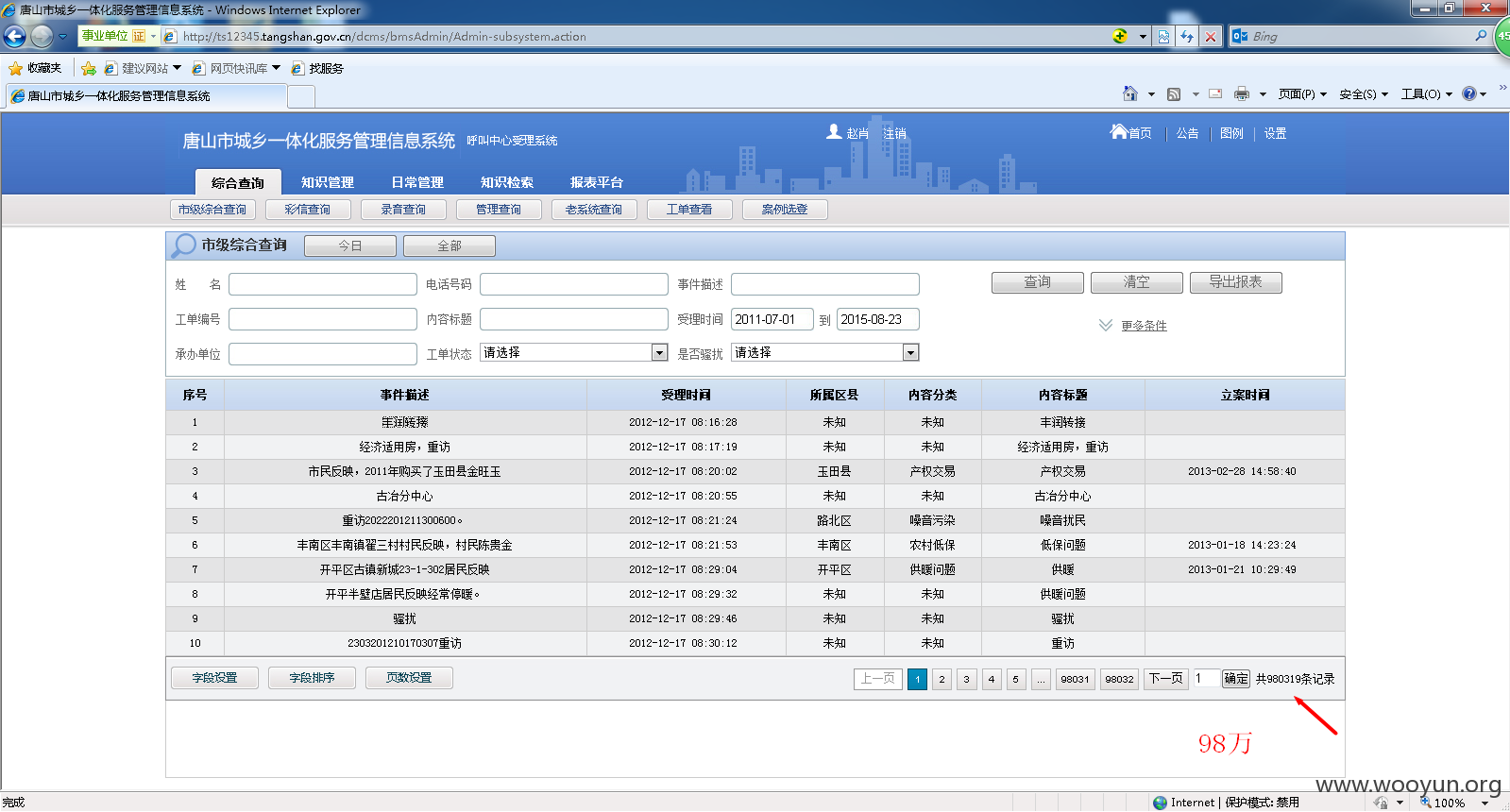Switch to the 知识检索 tab
The width and height of the screenshot is (1510, 812).
coord(507,182)
